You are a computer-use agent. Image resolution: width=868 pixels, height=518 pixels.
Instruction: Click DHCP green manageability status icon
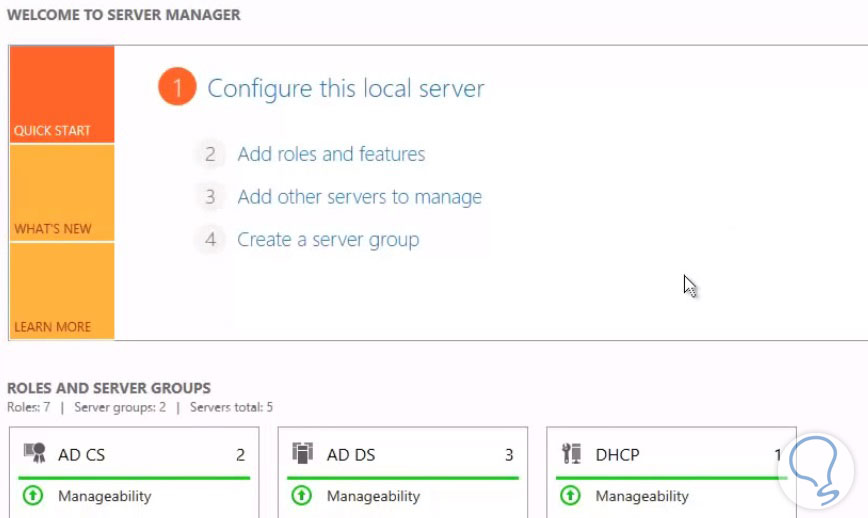click(571, 496)
